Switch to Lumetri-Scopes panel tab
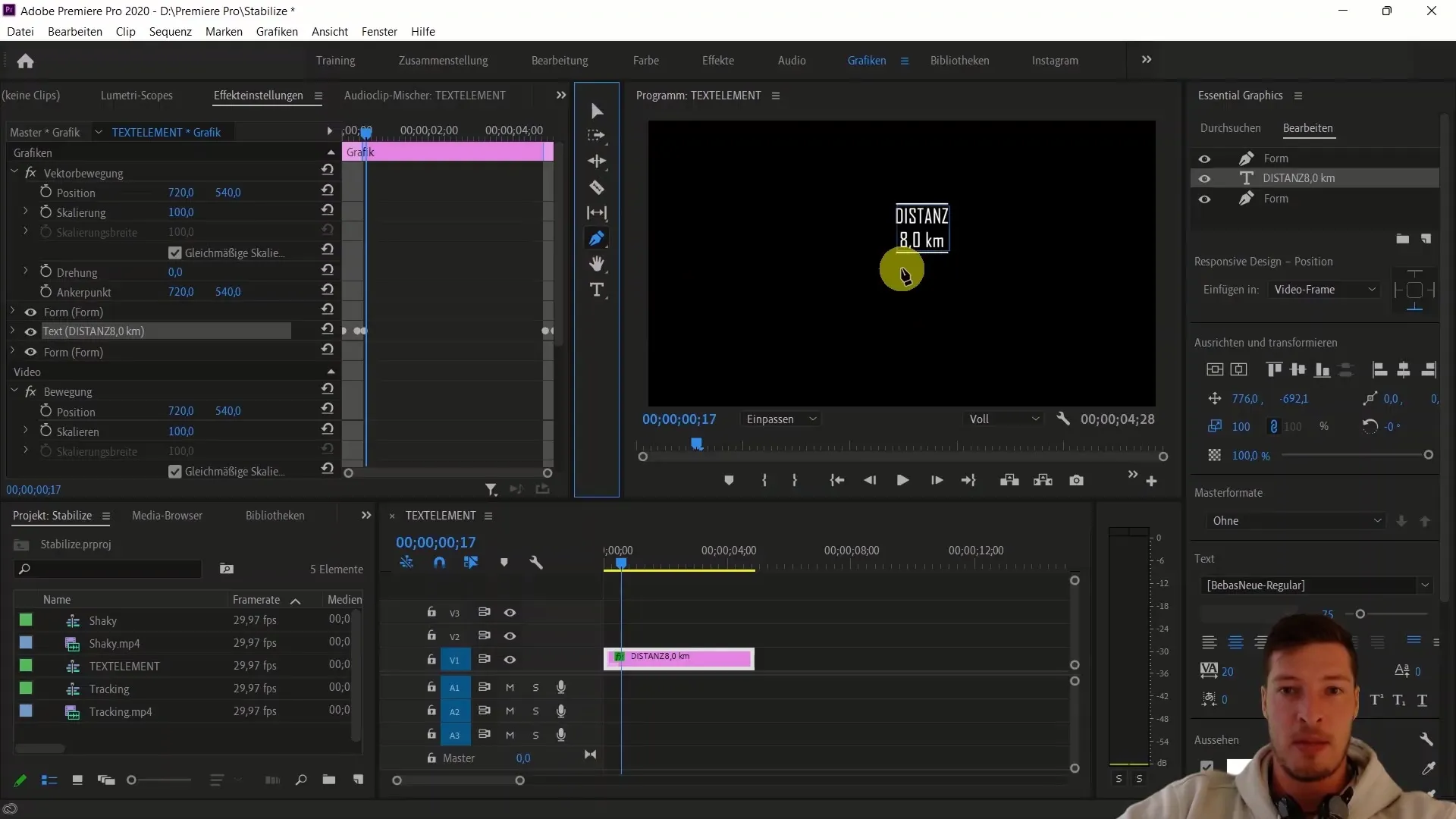This screenshot has height=819, width=1456. point(136,96)
